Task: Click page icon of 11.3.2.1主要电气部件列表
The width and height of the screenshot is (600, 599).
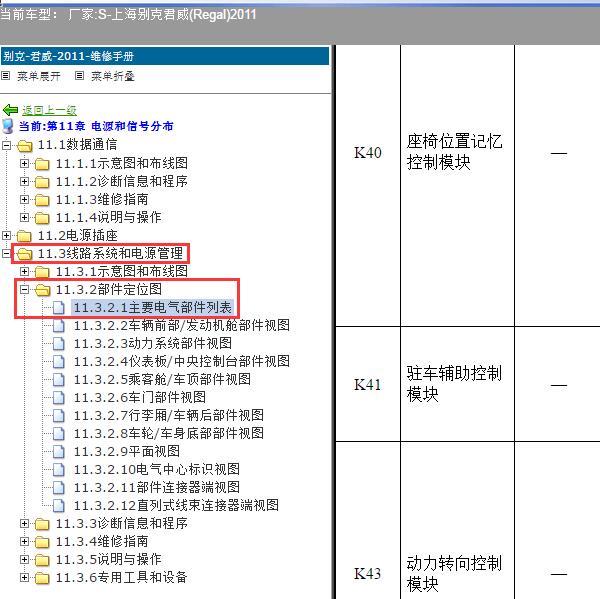Action: tap(59, 308)
